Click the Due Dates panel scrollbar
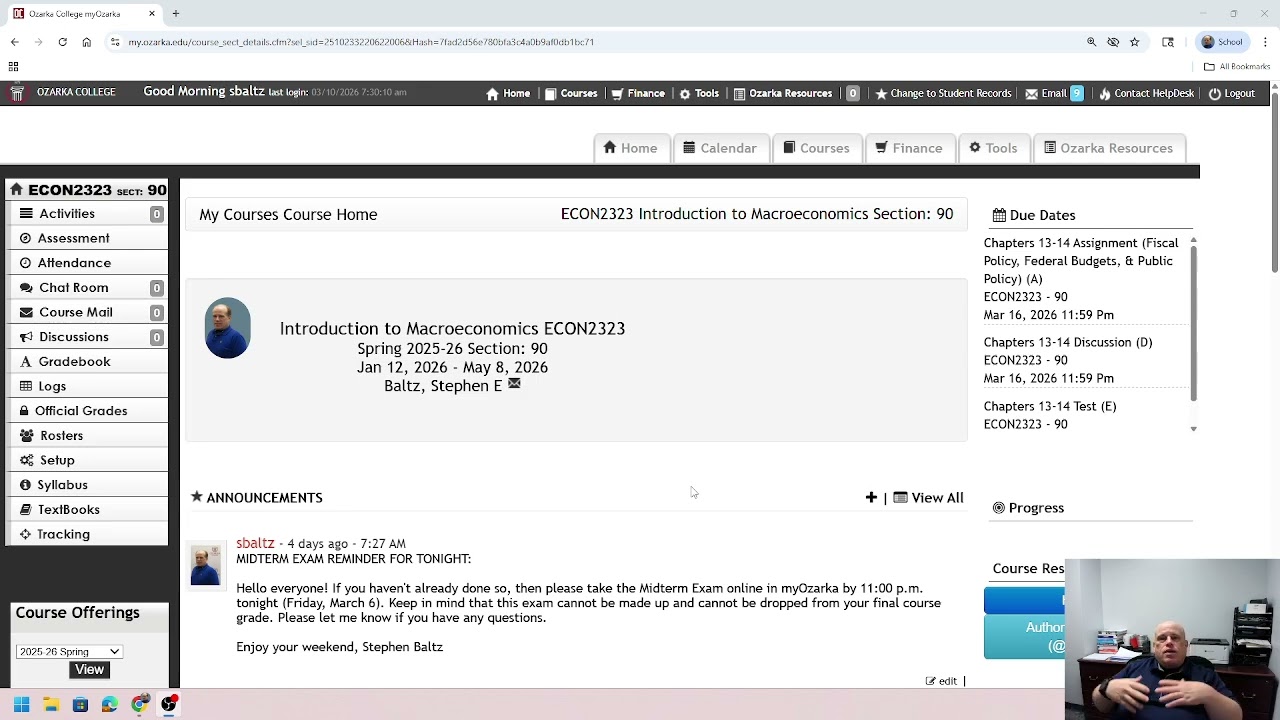Image resolution: width=1280 pixels, height=720 pixels. click(1193, 323)
